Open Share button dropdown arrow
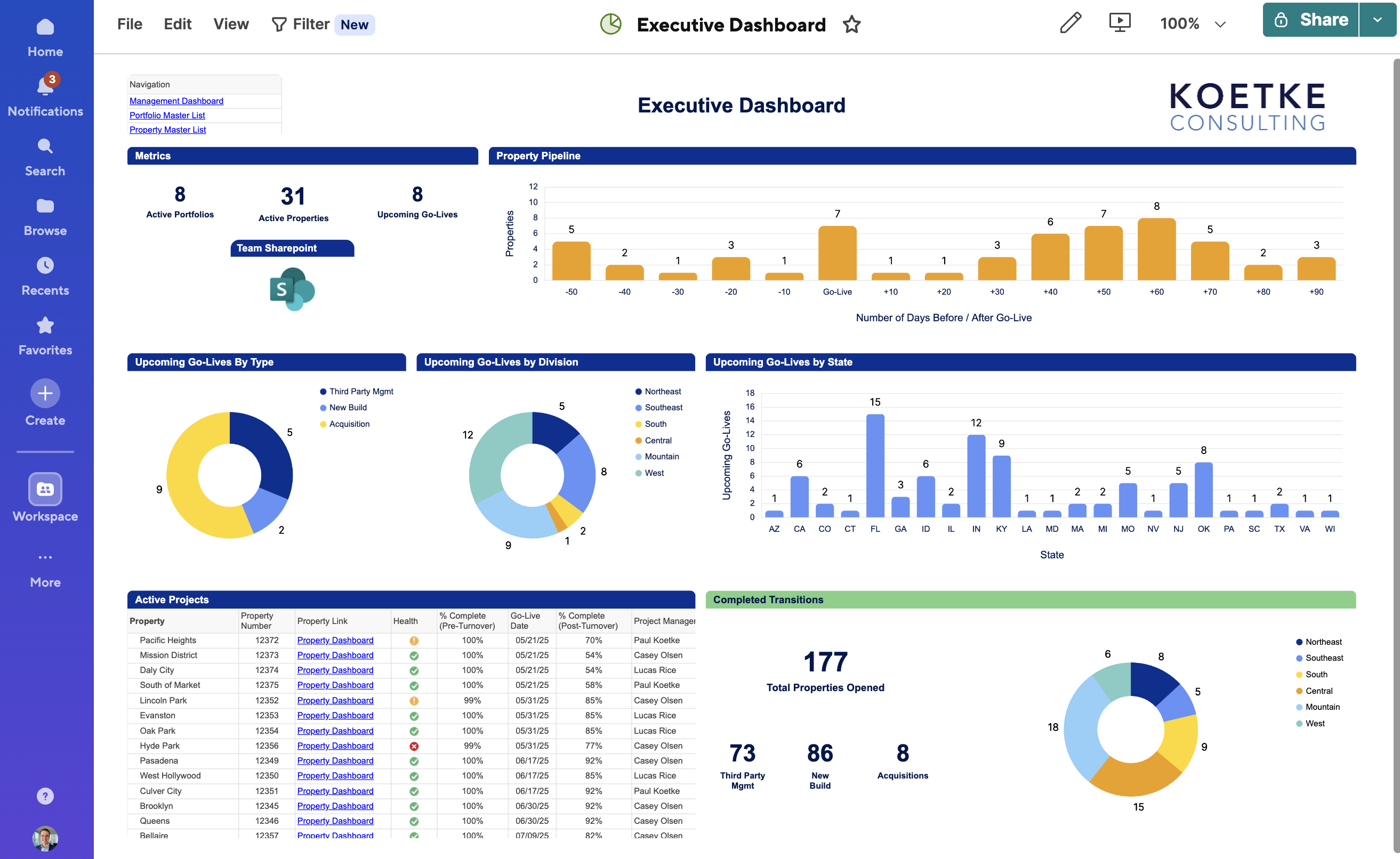 pyautogui.click(x=1377, y=20)
